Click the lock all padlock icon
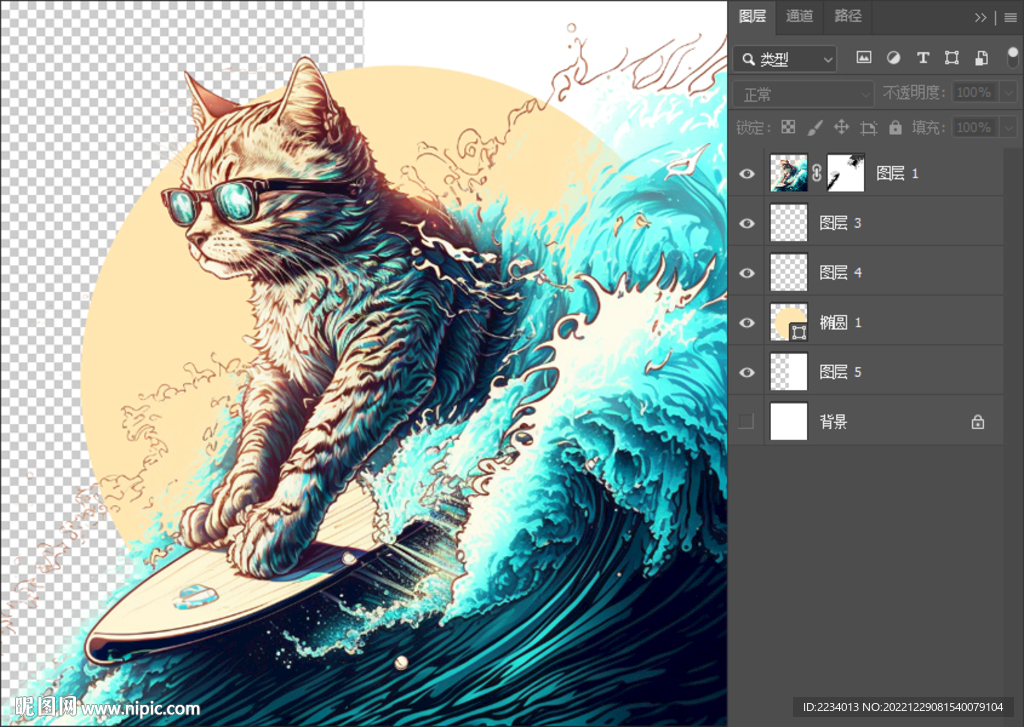Image resolution: width=1024 pixels, height=727 pixels. [x=895, y=127]
